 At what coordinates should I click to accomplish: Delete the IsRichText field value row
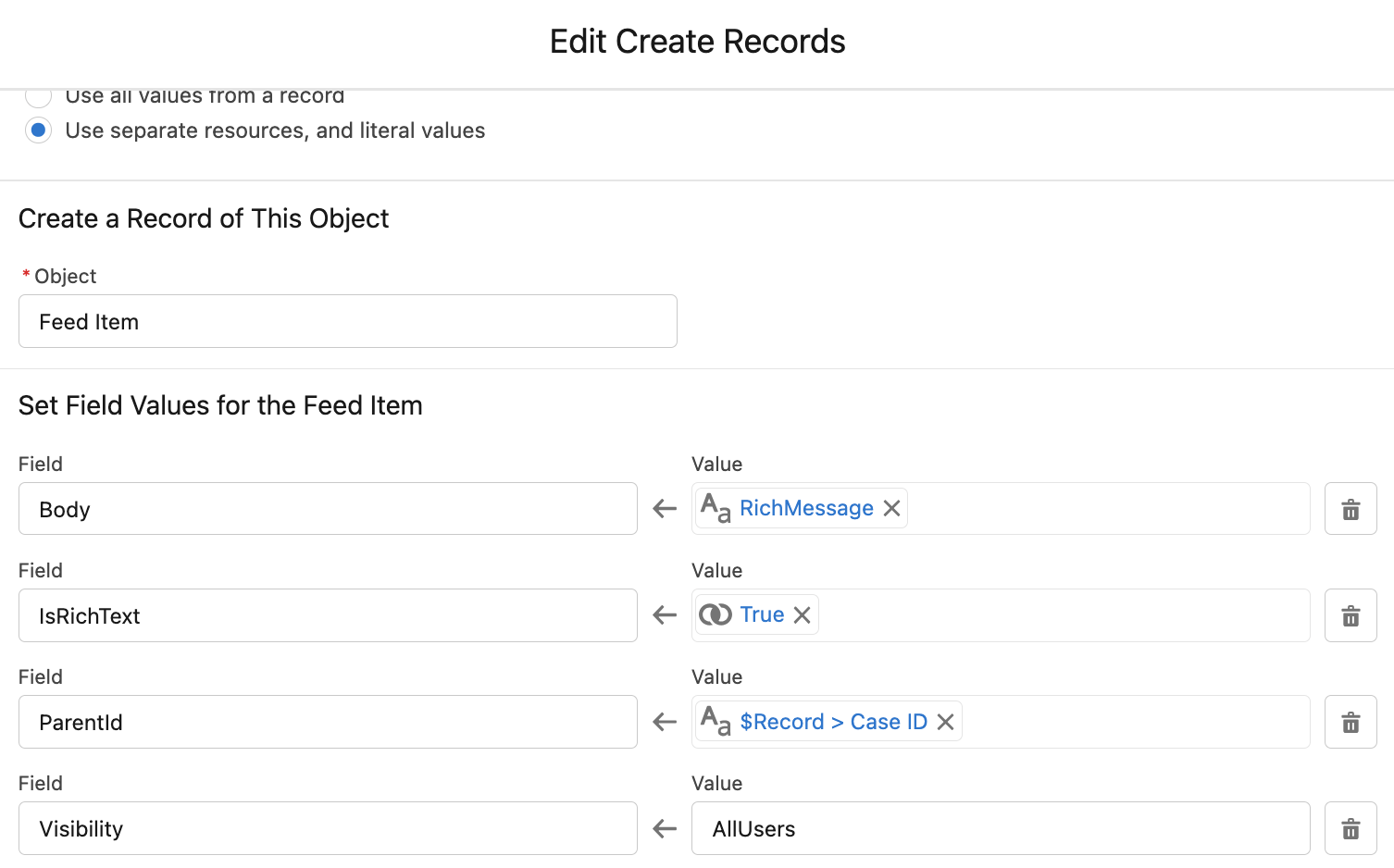coord(1350,614)
